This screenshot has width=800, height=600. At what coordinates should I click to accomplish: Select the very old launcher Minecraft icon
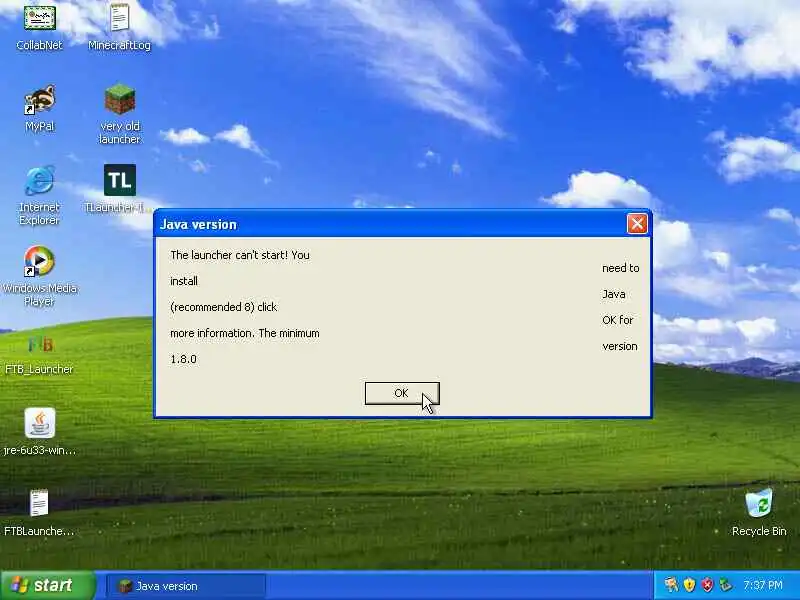[120, 114]
